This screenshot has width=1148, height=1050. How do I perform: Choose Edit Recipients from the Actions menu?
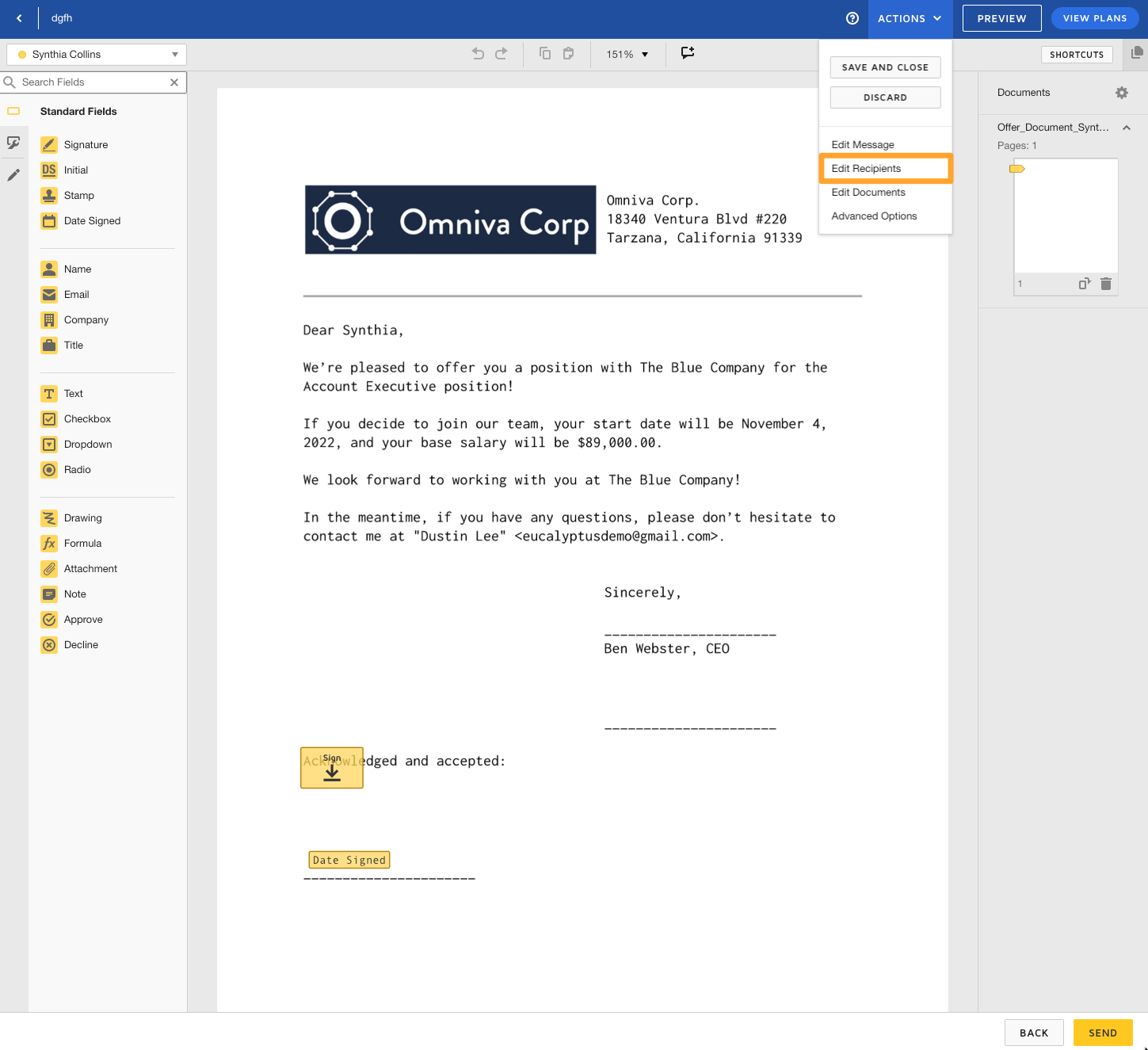(867, 168)
